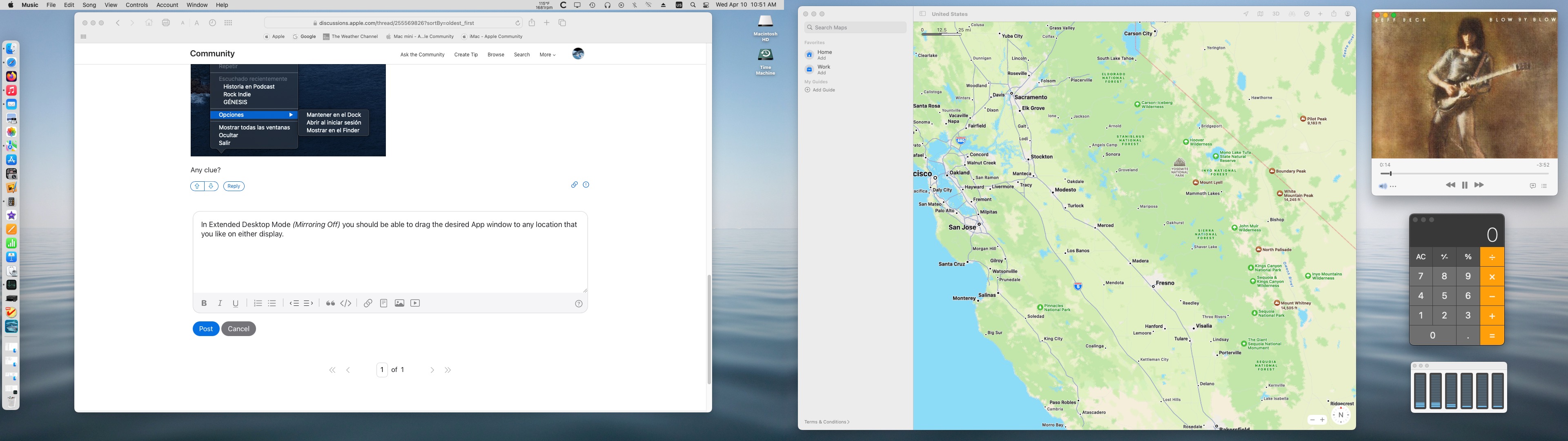
Task: Show current location in Maps
Action: (x=1245, y=14)
